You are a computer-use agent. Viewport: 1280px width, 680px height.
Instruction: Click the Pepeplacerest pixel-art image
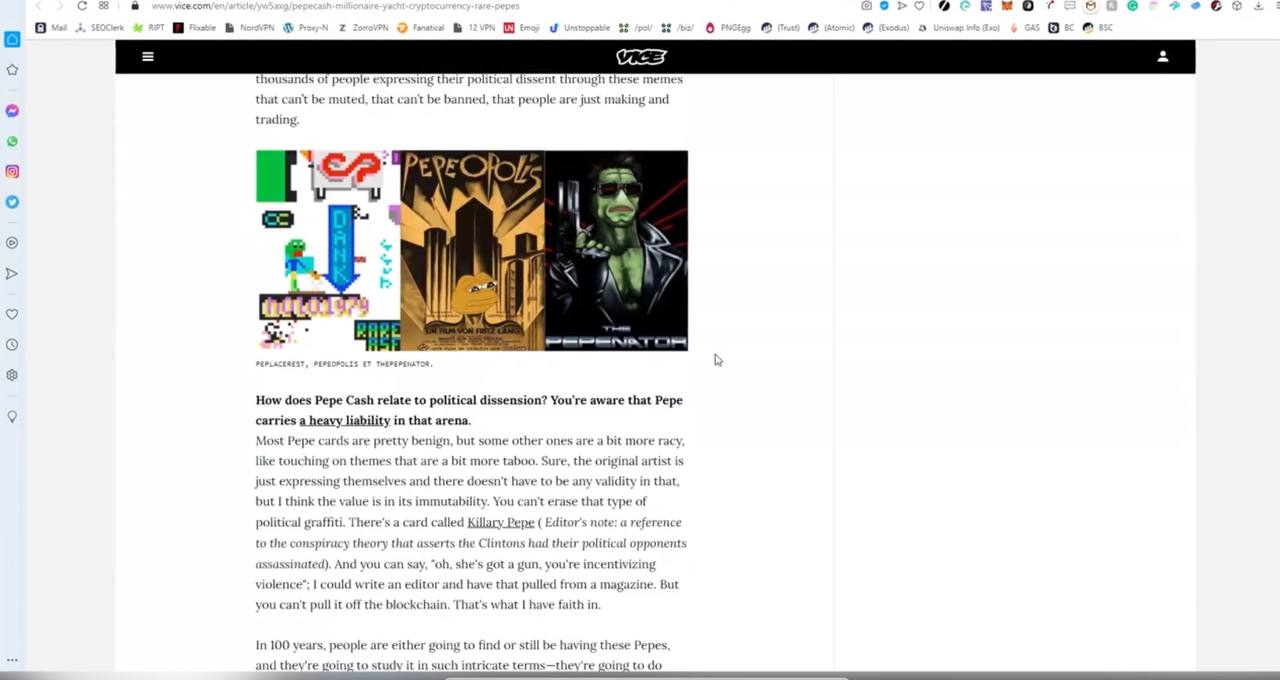tap(328, 250)
